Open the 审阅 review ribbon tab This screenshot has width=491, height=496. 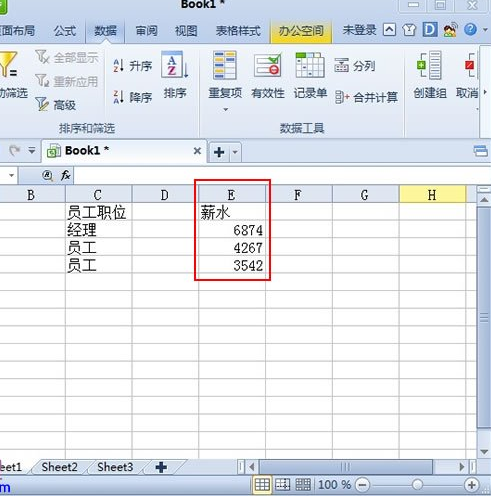coord(146,31)
